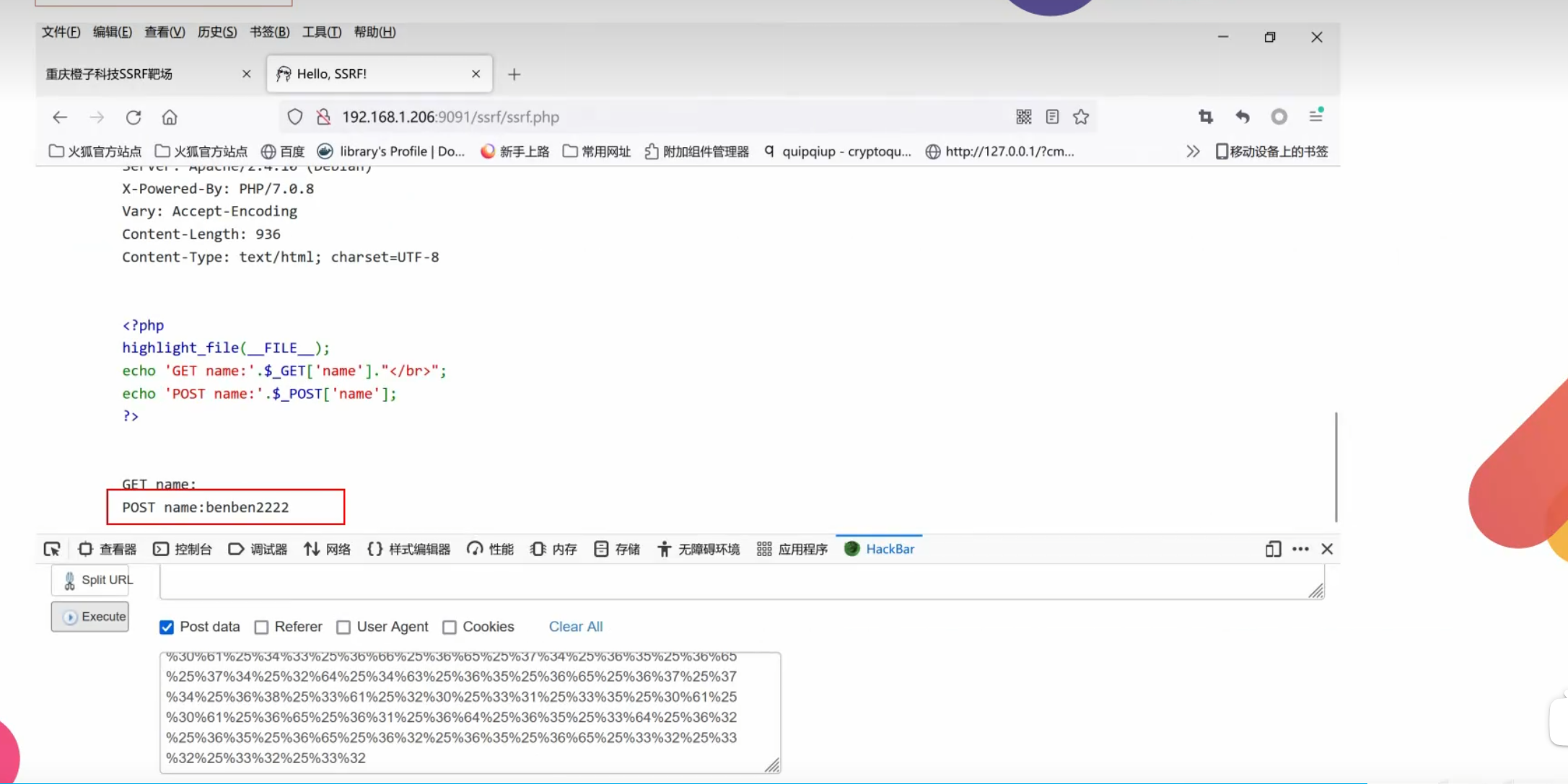The height and width of the screenshot is (784, 1568).
Task: Uncheck the Post data checkbox
Action: pos(167,627)
